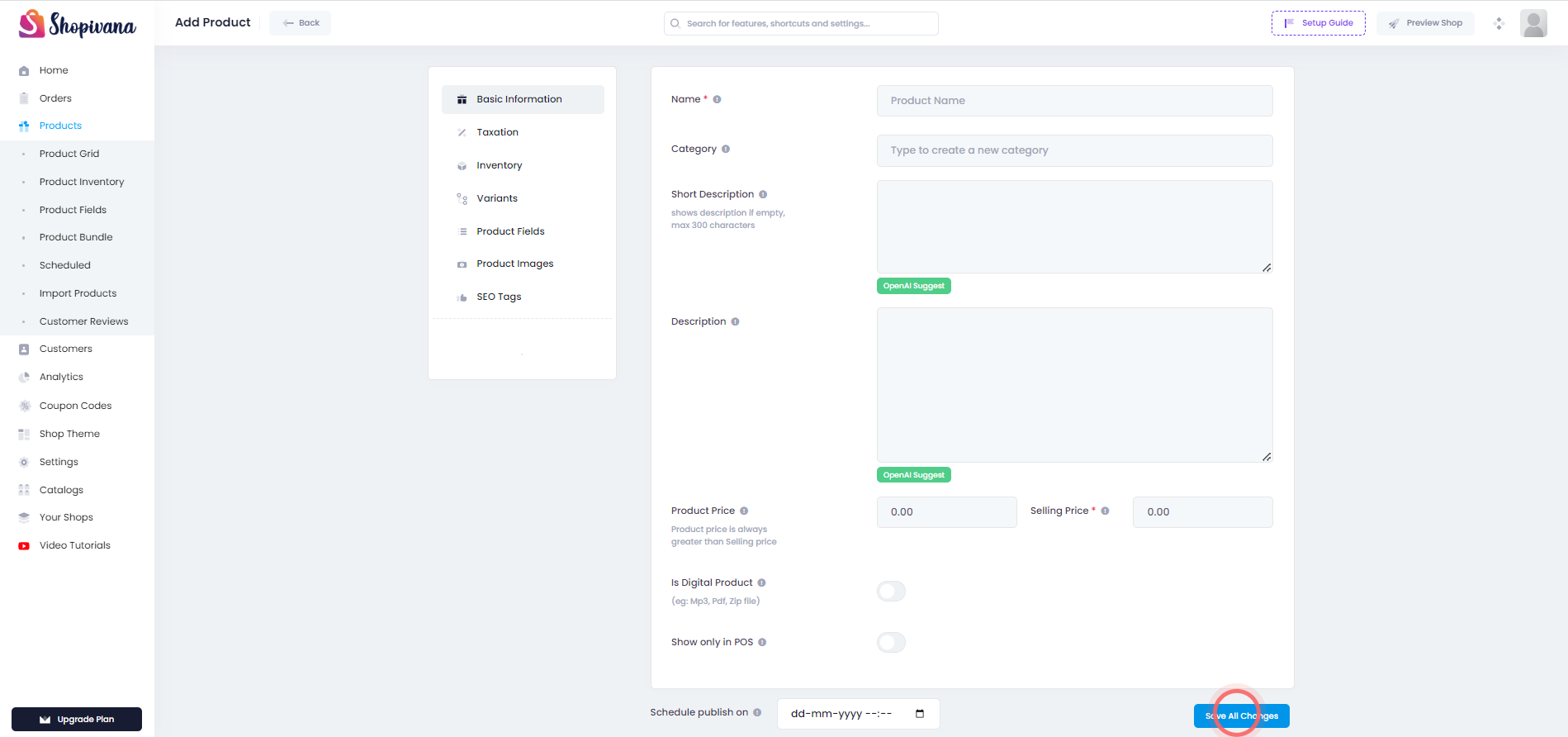The image size is (1568, 737).
Task: Click OpenAI Suggest under Short Description
Action: tap(913, 286)
